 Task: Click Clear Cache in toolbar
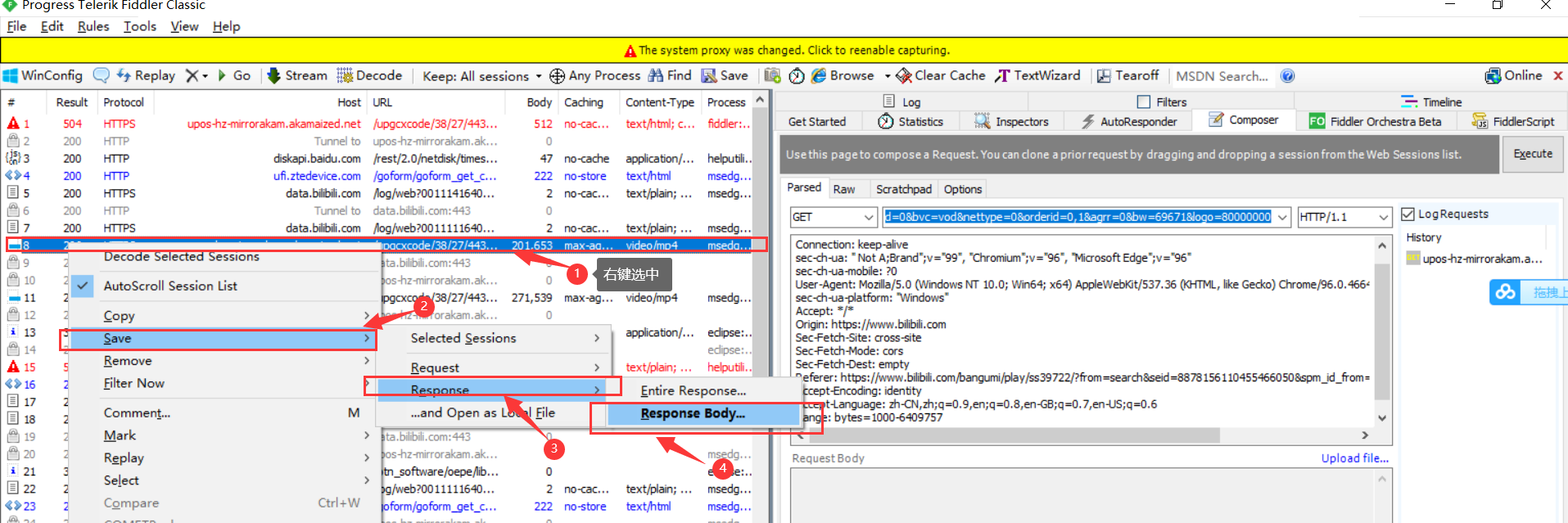[941, 75]
